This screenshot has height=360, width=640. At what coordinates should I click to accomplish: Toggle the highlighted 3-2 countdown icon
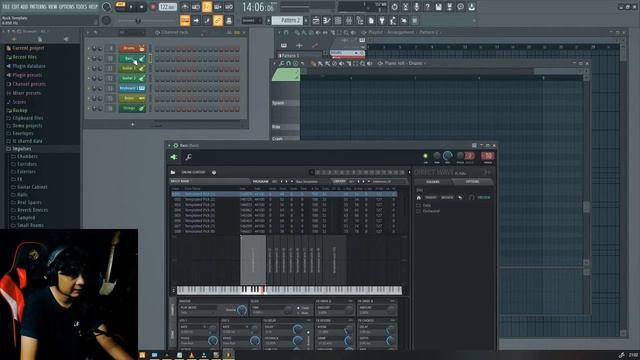[207, 7]
